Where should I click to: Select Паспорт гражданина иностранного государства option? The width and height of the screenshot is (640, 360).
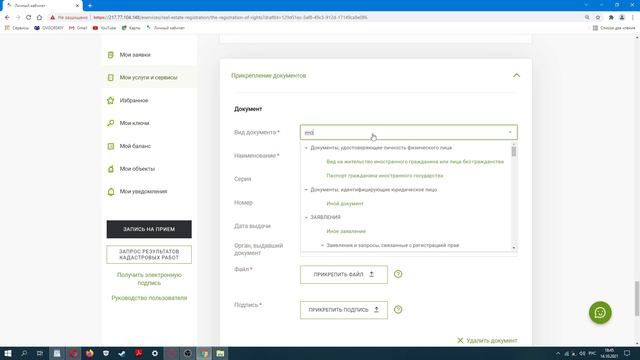(x=384, y=176)
